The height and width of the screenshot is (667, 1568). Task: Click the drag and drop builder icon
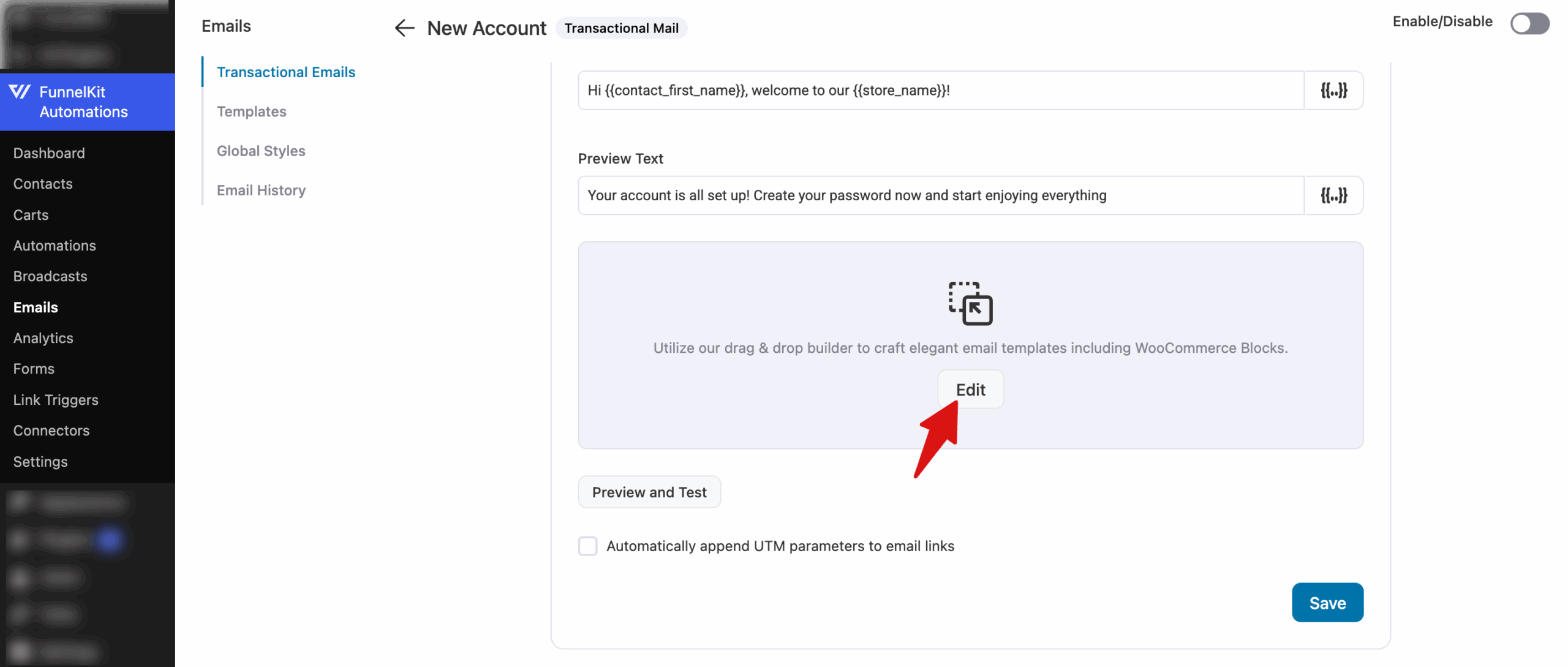coord(970,303)
